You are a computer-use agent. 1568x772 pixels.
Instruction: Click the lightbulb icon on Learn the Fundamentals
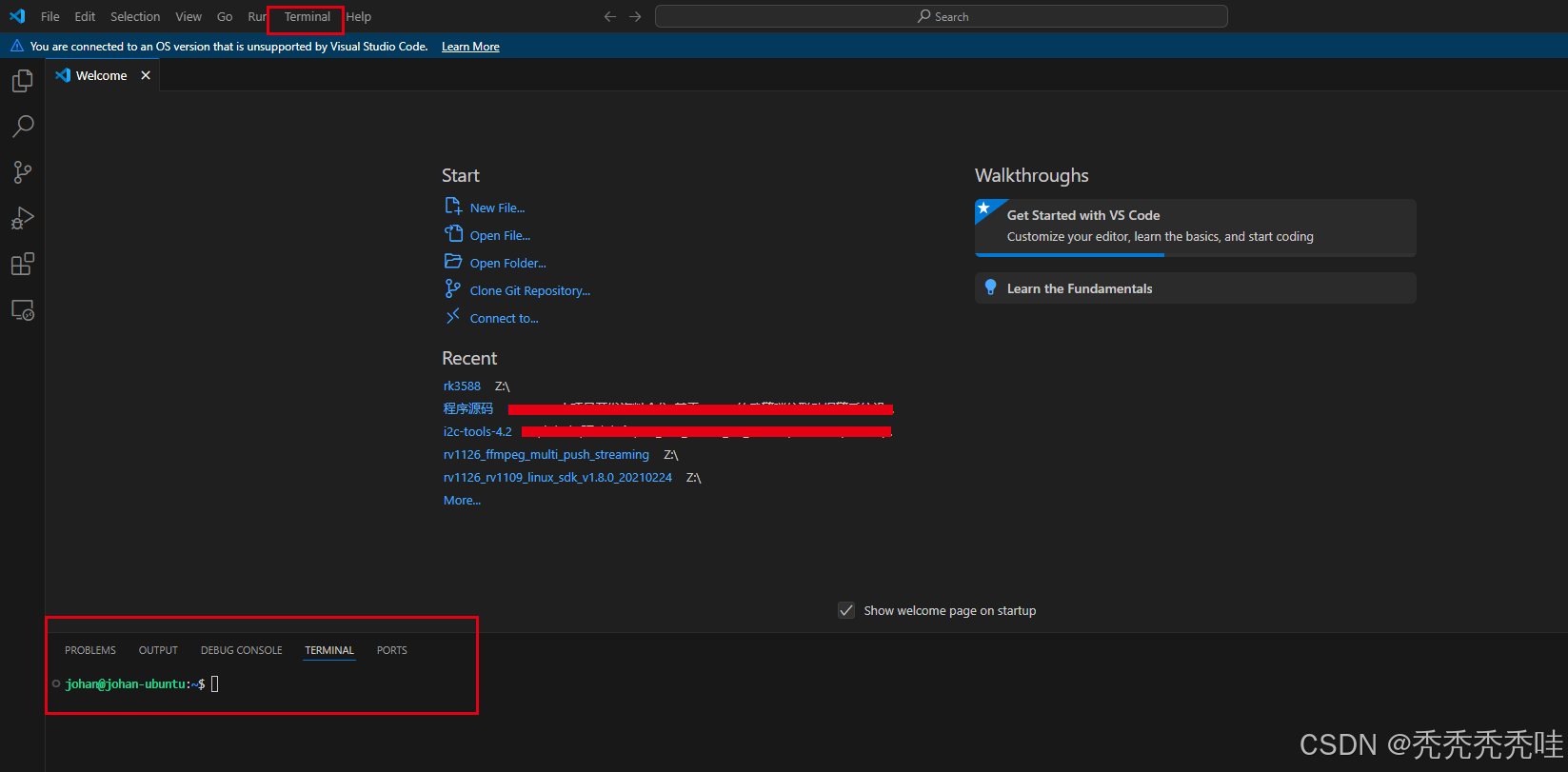click(x=990, y=287)
